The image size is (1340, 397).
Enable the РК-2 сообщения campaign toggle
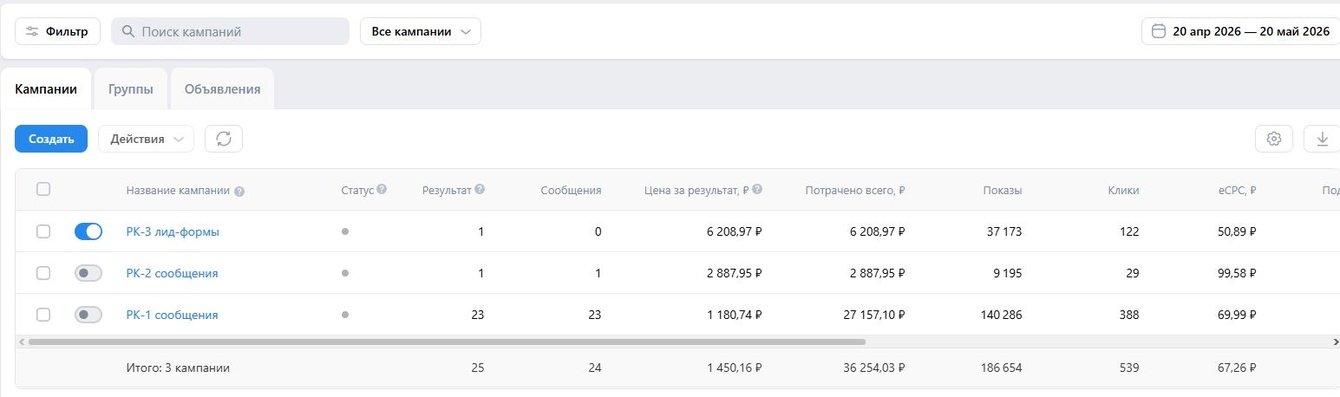[x=88, y=273]
